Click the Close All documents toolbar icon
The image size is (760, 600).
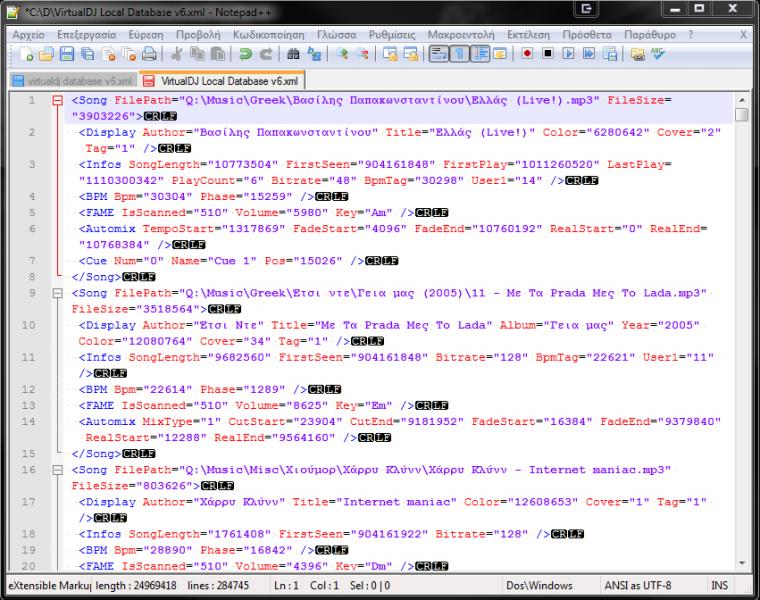(129, 54)
